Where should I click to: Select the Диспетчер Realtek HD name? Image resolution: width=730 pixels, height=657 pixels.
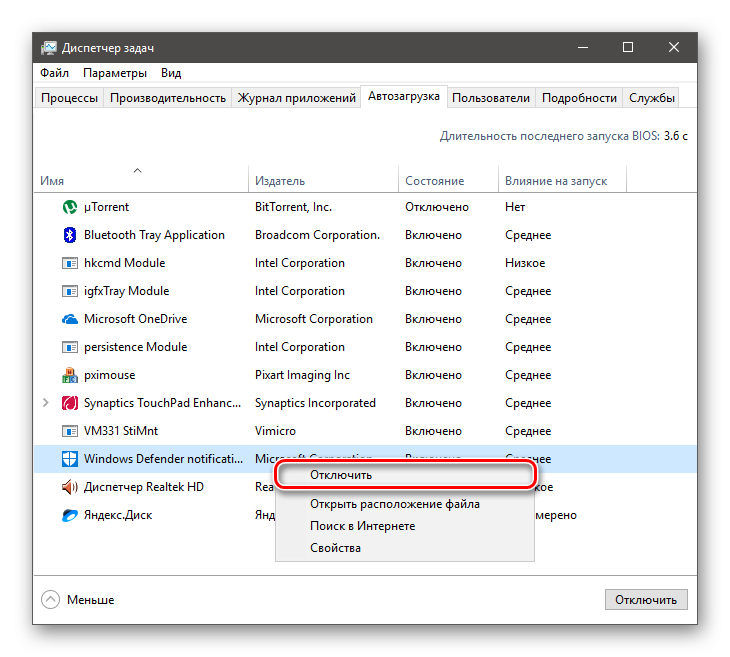tap(144, 487)
